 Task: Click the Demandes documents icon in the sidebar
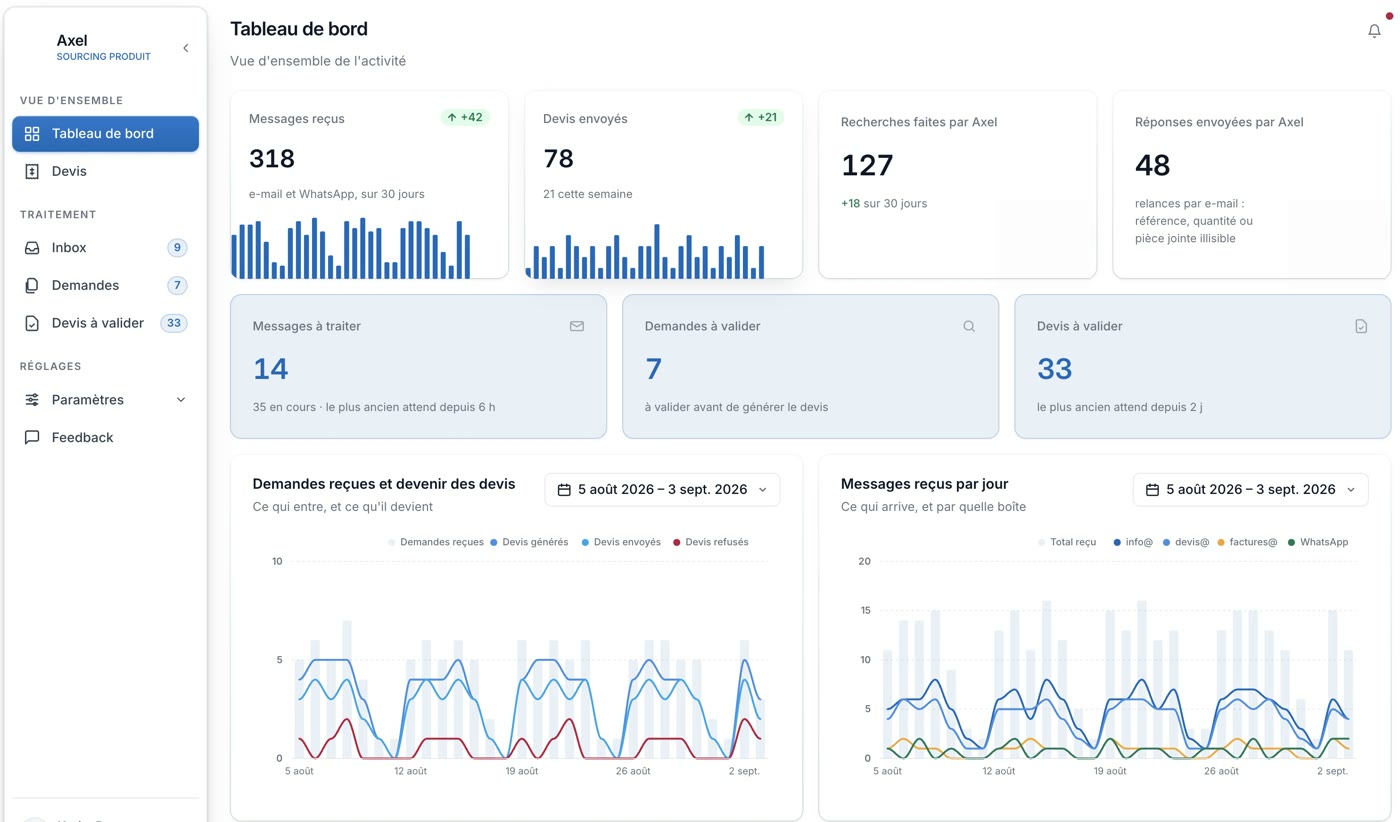32,286
